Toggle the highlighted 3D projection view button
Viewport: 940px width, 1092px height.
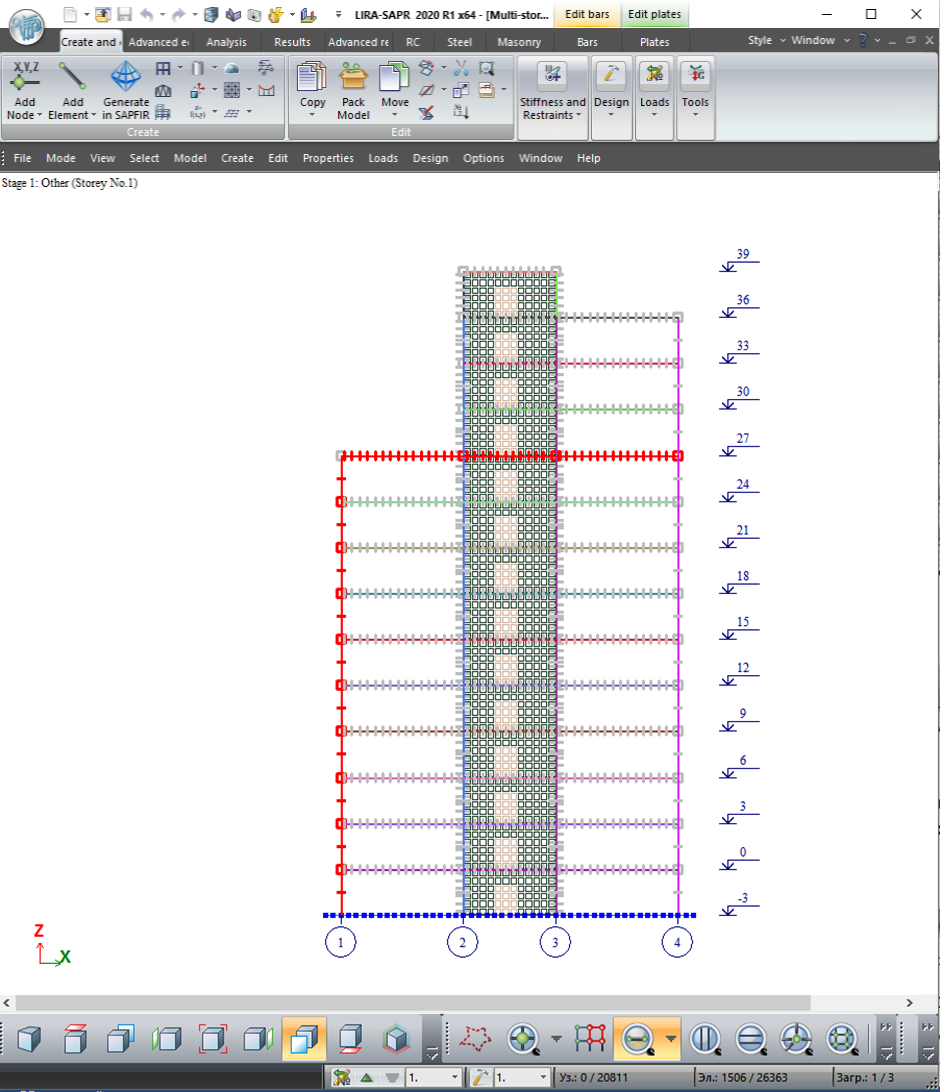point(303,1040)
